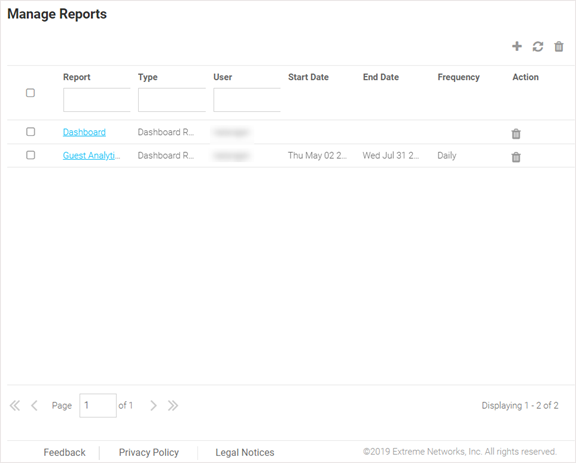Refresh the reports list
Screen dimensions: 576x463
[538, 47]
